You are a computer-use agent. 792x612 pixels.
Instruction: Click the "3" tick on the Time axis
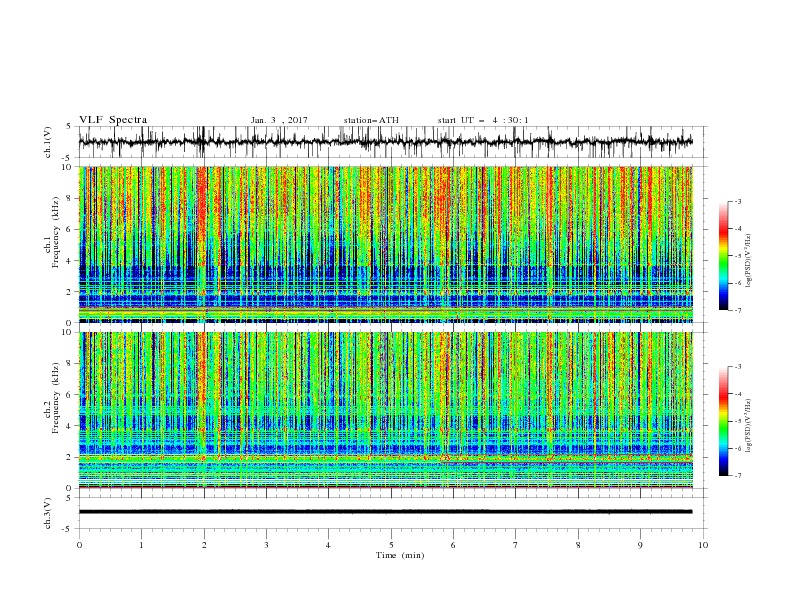pyautogui.click(x=266, y=545)
